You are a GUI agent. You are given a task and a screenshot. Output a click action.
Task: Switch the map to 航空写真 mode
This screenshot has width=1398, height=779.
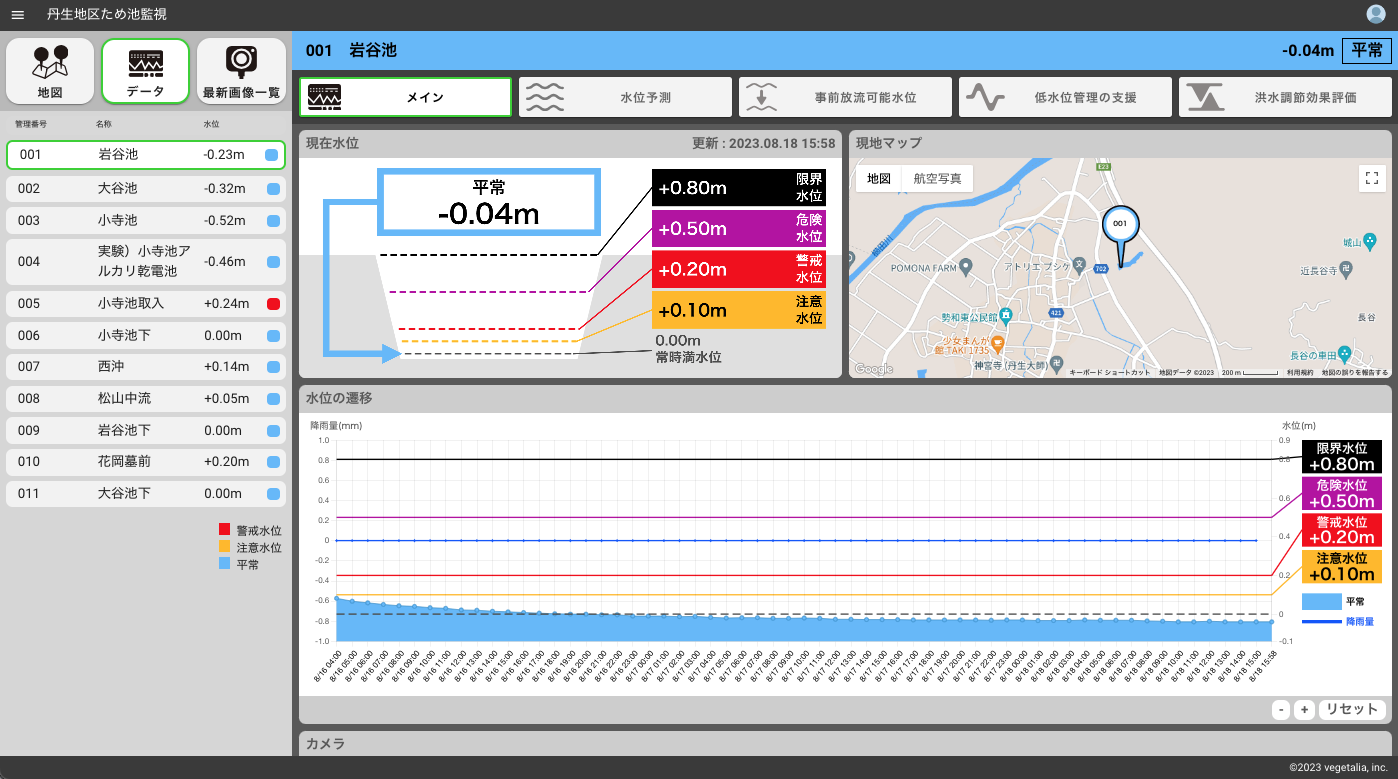936,179
